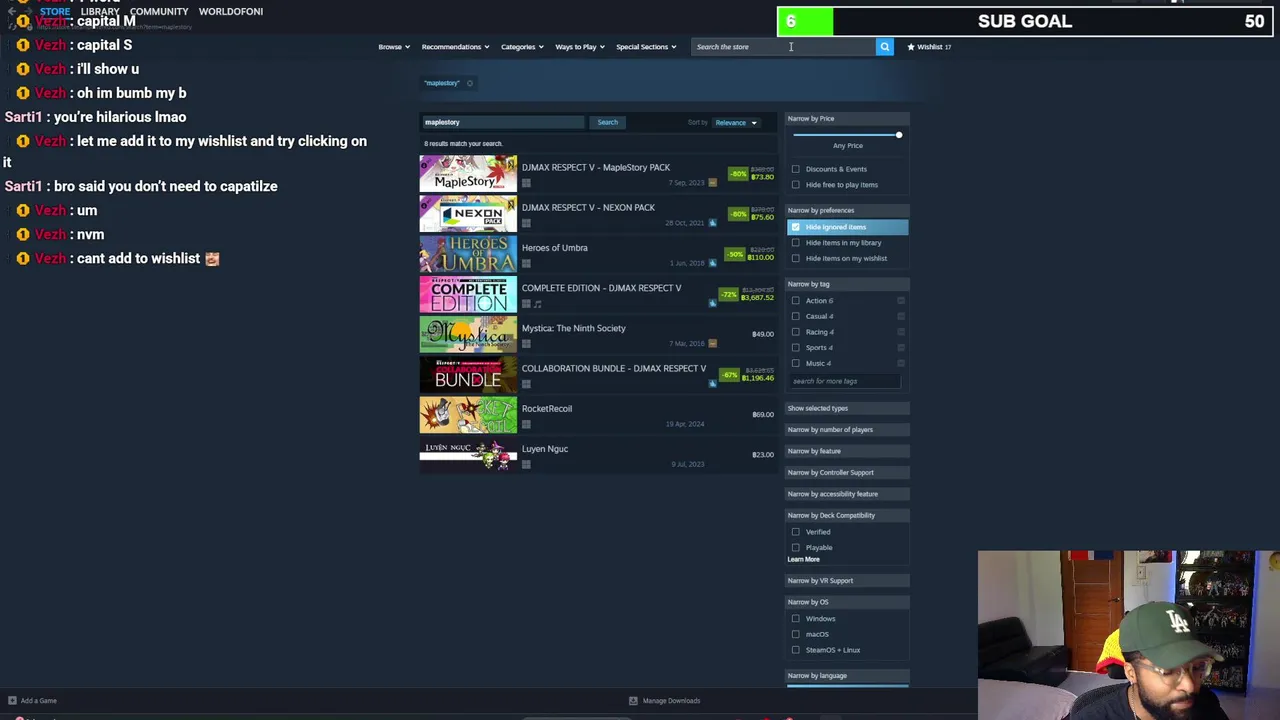Expand Narrow by Controller Support
The image size is (1280, 720).
pos(847,472)
